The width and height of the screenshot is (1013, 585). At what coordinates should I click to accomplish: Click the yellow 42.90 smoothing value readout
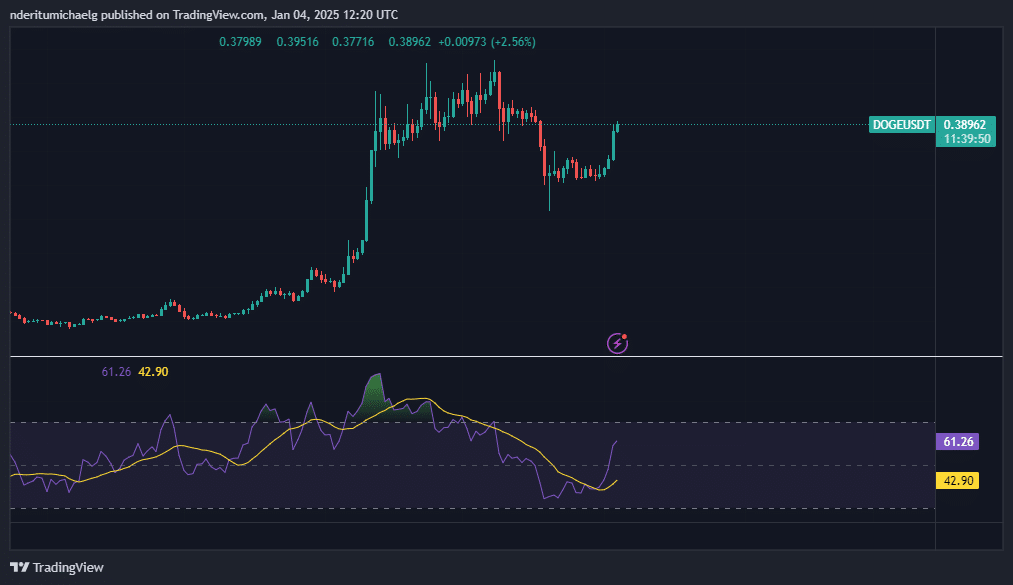(x=152, y=371)
